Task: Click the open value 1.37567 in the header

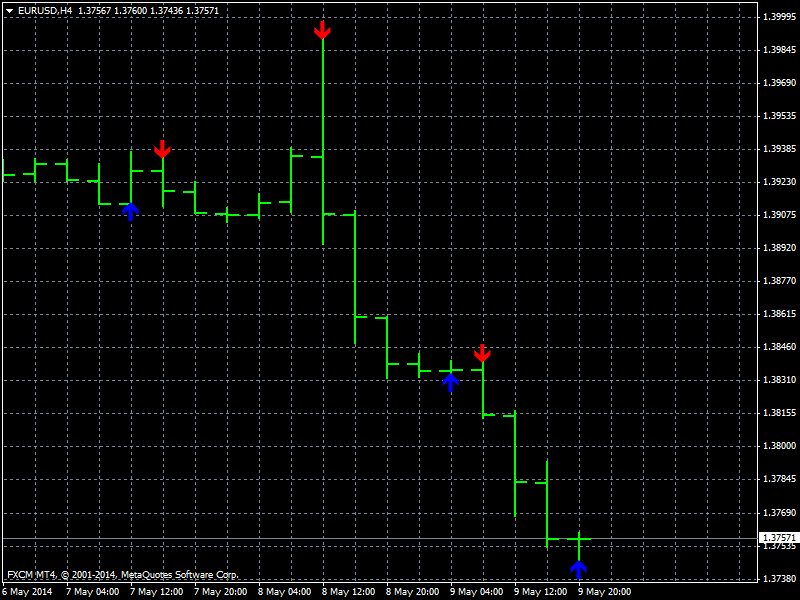Action: pyautogui.click(x=94, y=10)
